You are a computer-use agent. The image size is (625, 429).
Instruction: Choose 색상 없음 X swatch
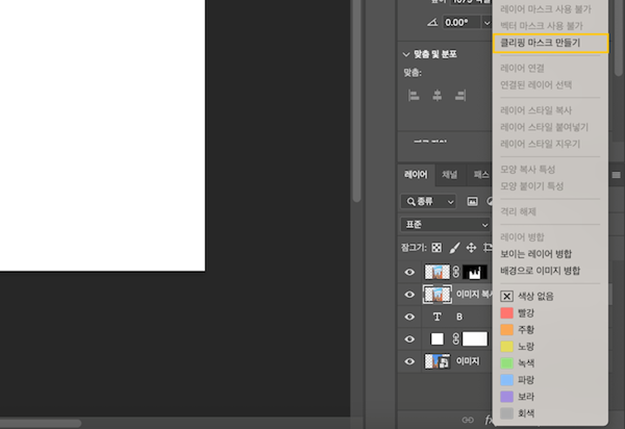point(507,296)
